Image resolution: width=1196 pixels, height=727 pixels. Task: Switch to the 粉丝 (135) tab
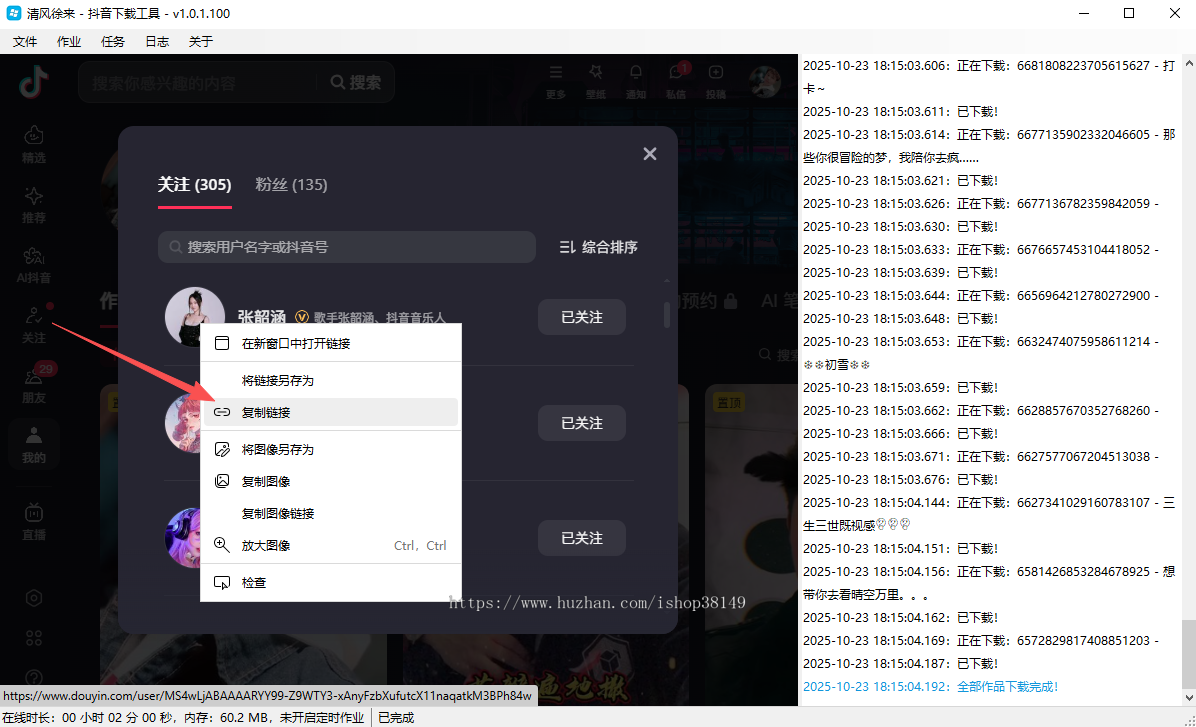(x=291, y=185)
